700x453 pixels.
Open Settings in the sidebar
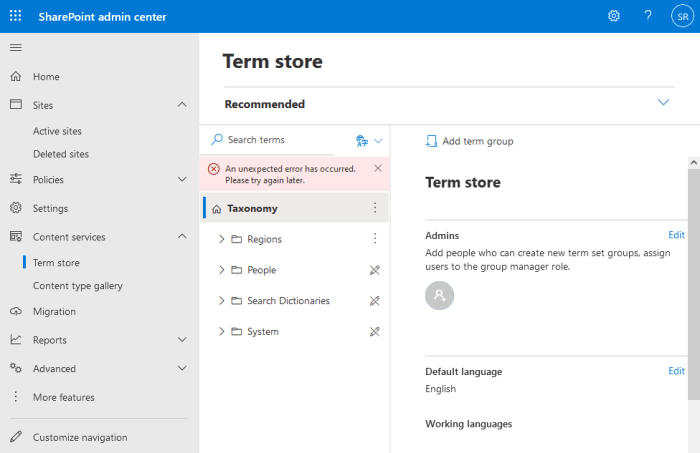(x=50, y=208)
